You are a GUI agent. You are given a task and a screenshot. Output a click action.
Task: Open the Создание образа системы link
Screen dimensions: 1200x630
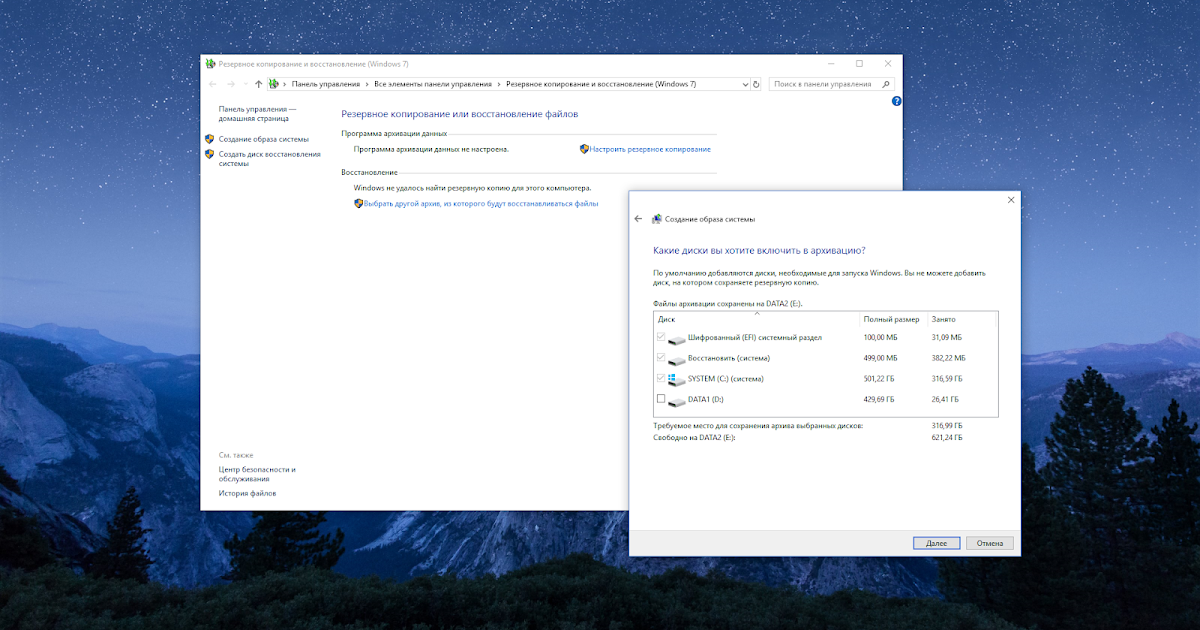(x=264, y=139)
